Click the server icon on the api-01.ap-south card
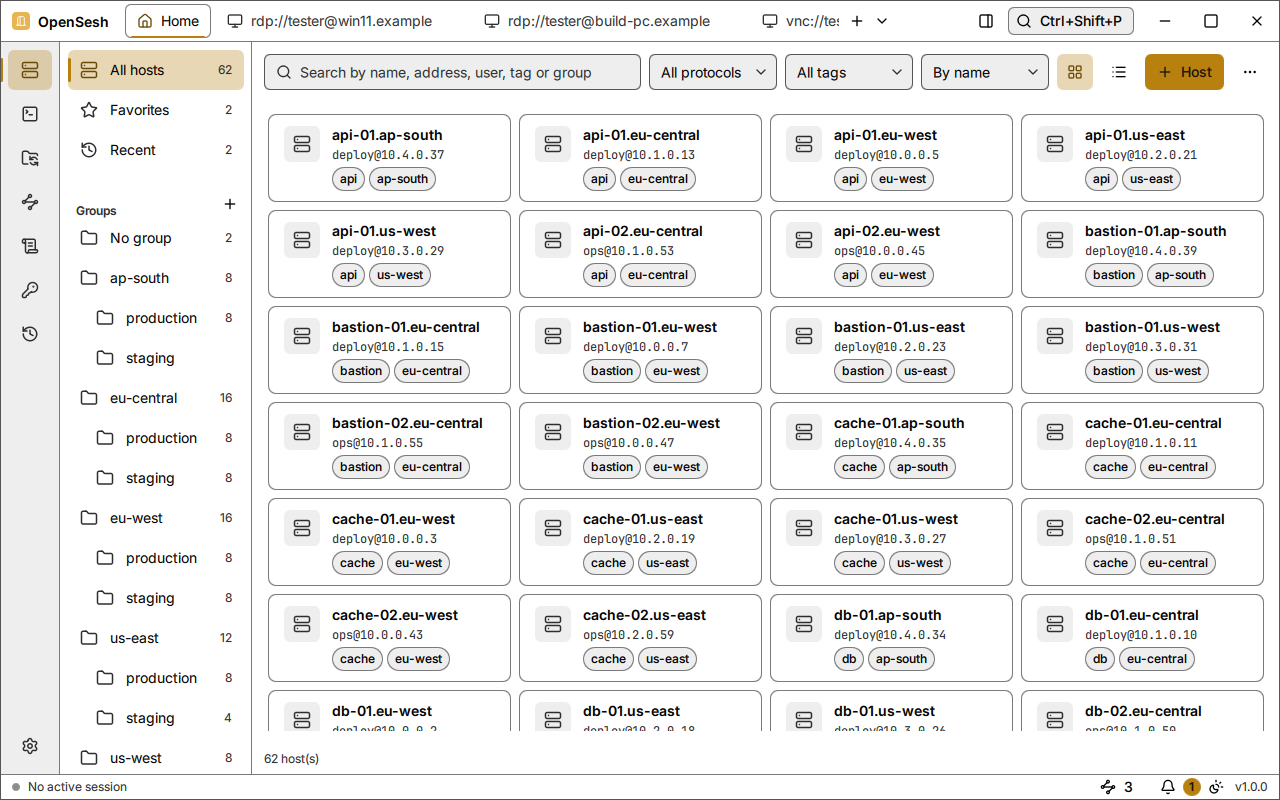The image size is (1280, 800). [x=302, y=144]
